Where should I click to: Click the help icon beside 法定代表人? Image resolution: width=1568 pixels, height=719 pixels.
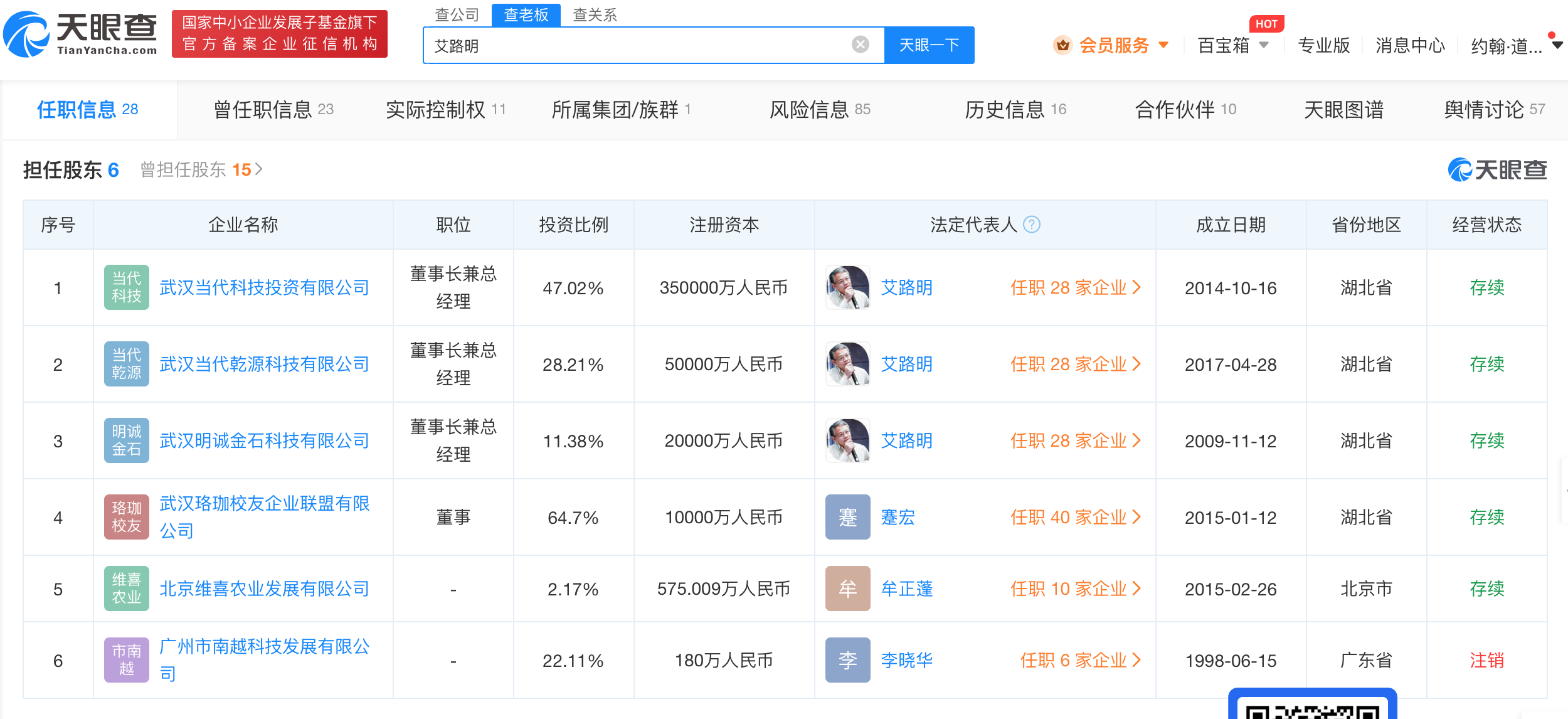(1031, 225)
